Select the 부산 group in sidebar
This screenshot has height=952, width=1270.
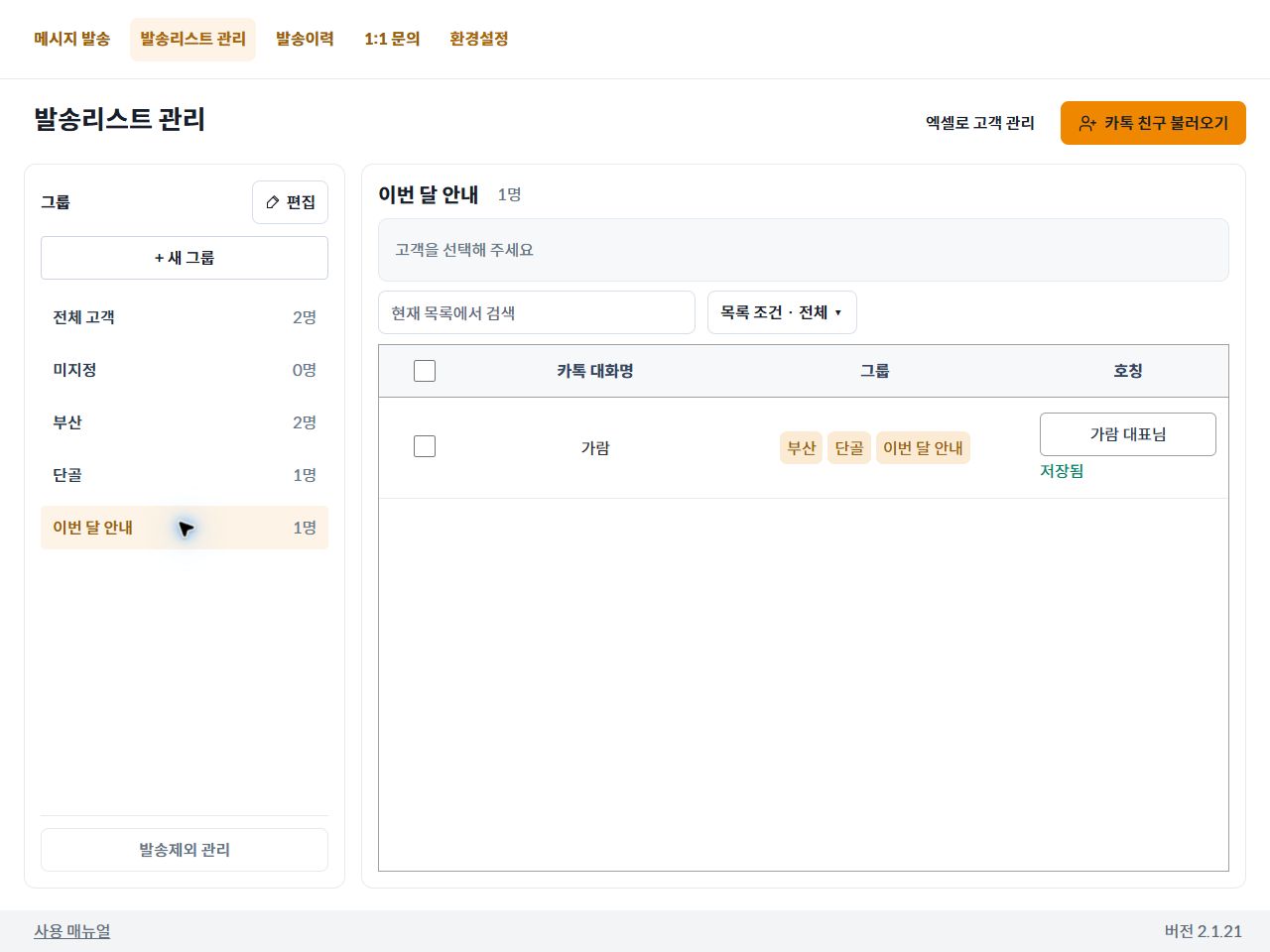tap(185, 422)
